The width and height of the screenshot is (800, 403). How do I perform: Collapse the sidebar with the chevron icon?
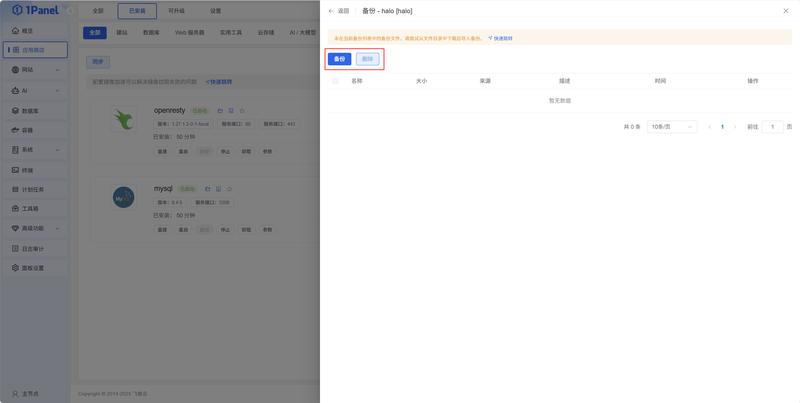tap(70, 11)
